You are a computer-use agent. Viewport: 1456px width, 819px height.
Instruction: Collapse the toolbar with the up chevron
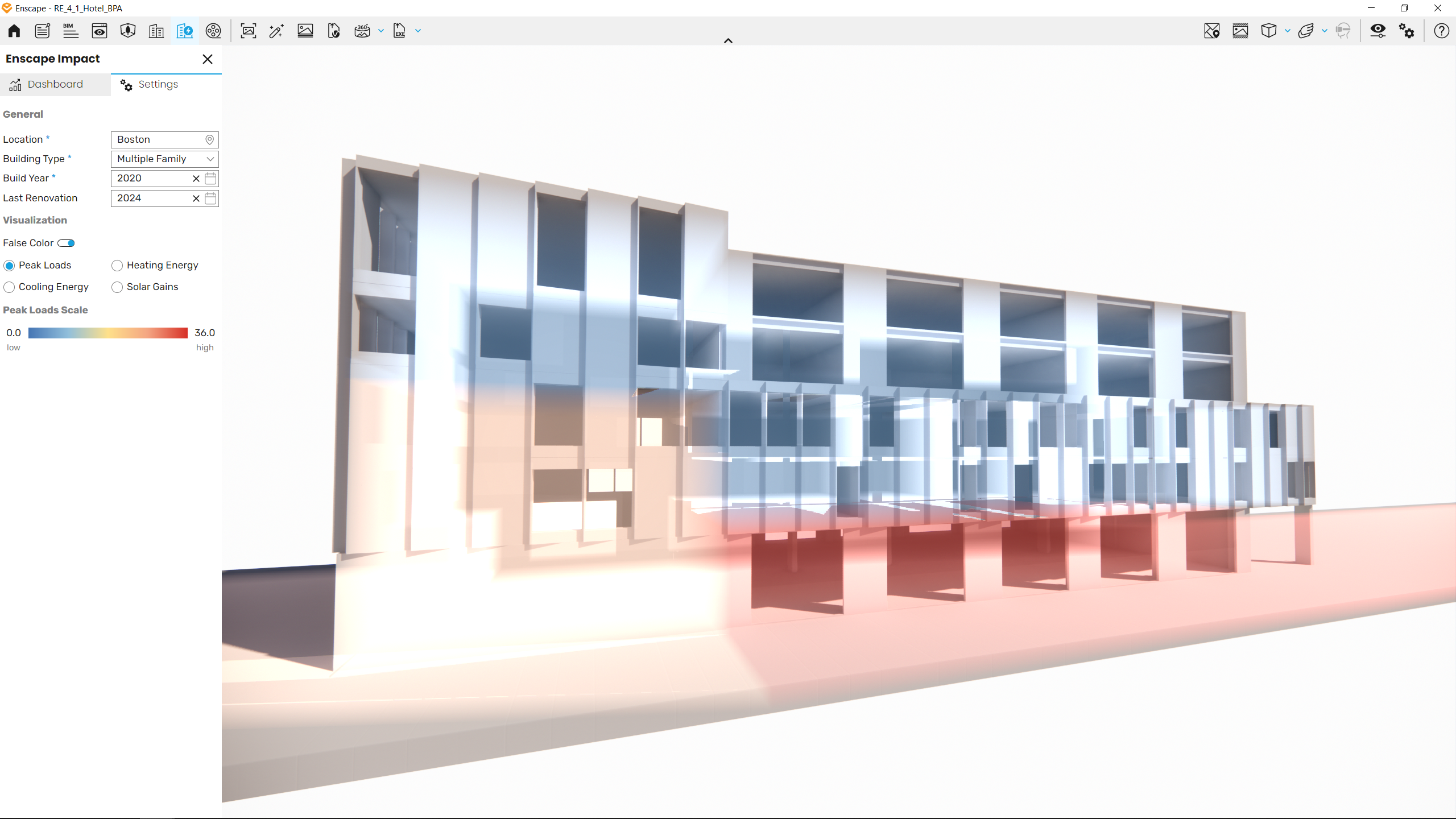(x=728, y=41)
